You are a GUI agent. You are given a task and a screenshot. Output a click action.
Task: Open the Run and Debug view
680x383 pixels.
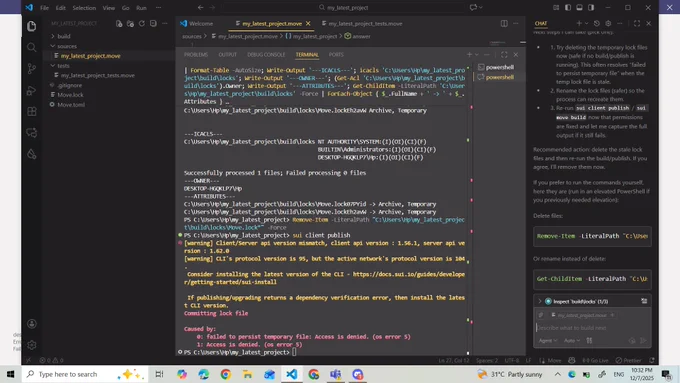(32, 90)
